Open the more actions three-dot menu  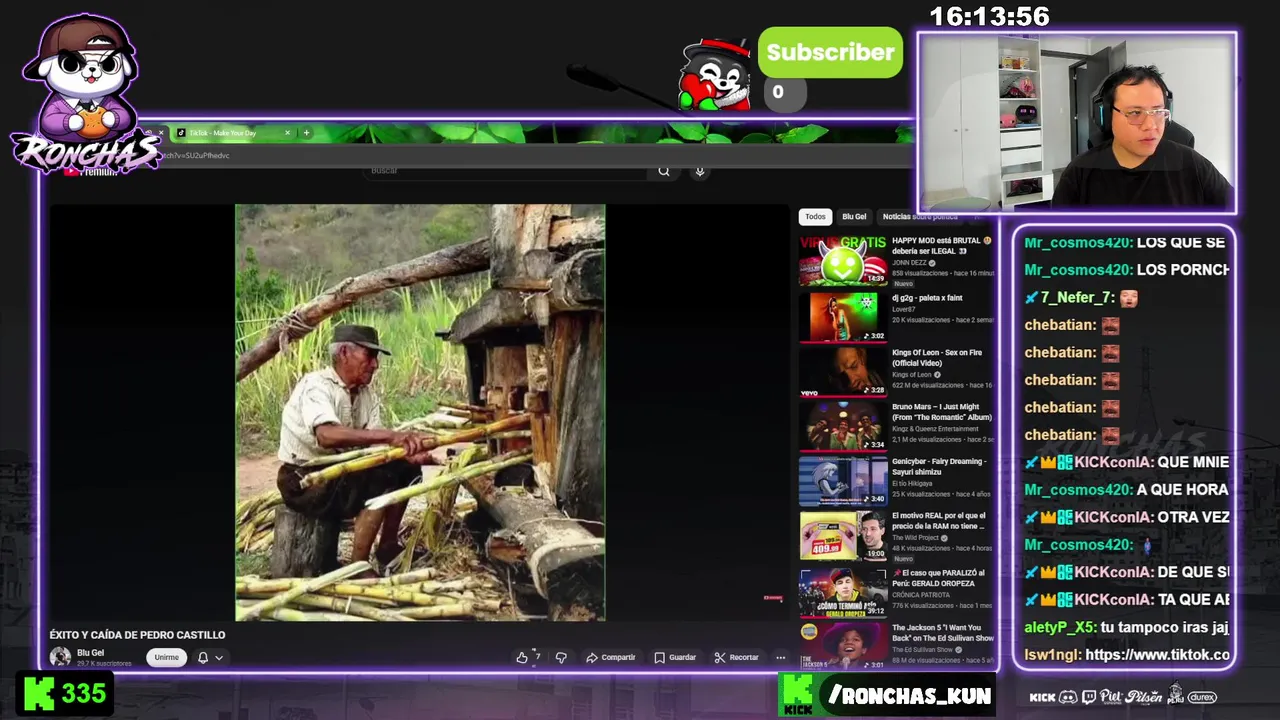(781, 657)
